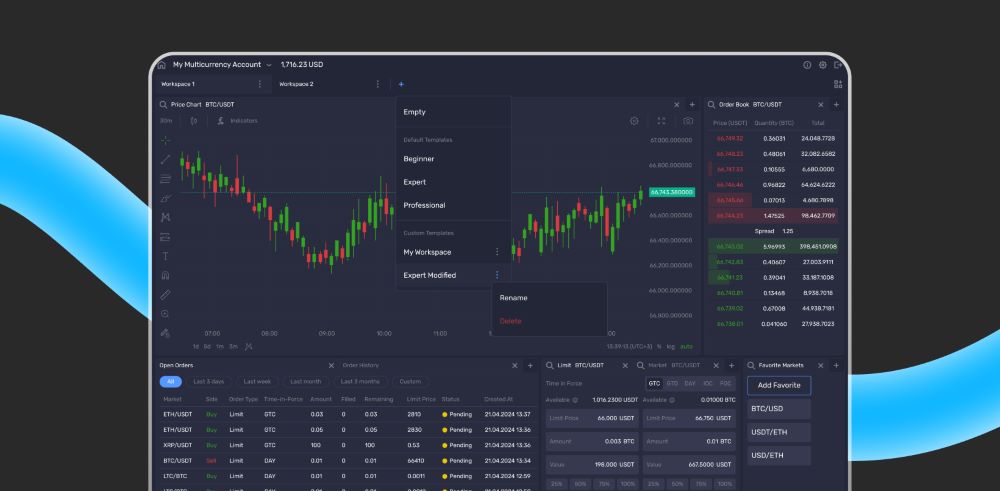Switch to Order History tab
This screenshot has width=1000, height=491.
[360, 365]
